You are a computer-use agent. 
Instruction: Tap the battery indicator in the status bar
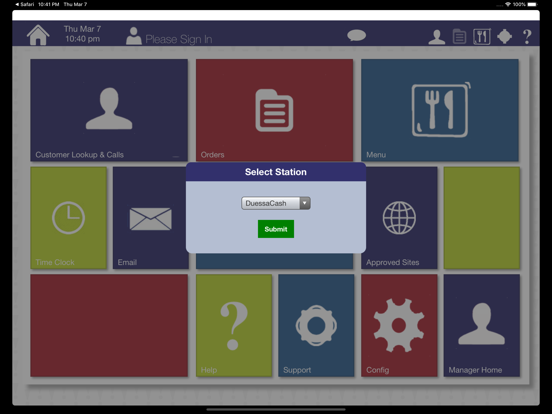point(532,4)
